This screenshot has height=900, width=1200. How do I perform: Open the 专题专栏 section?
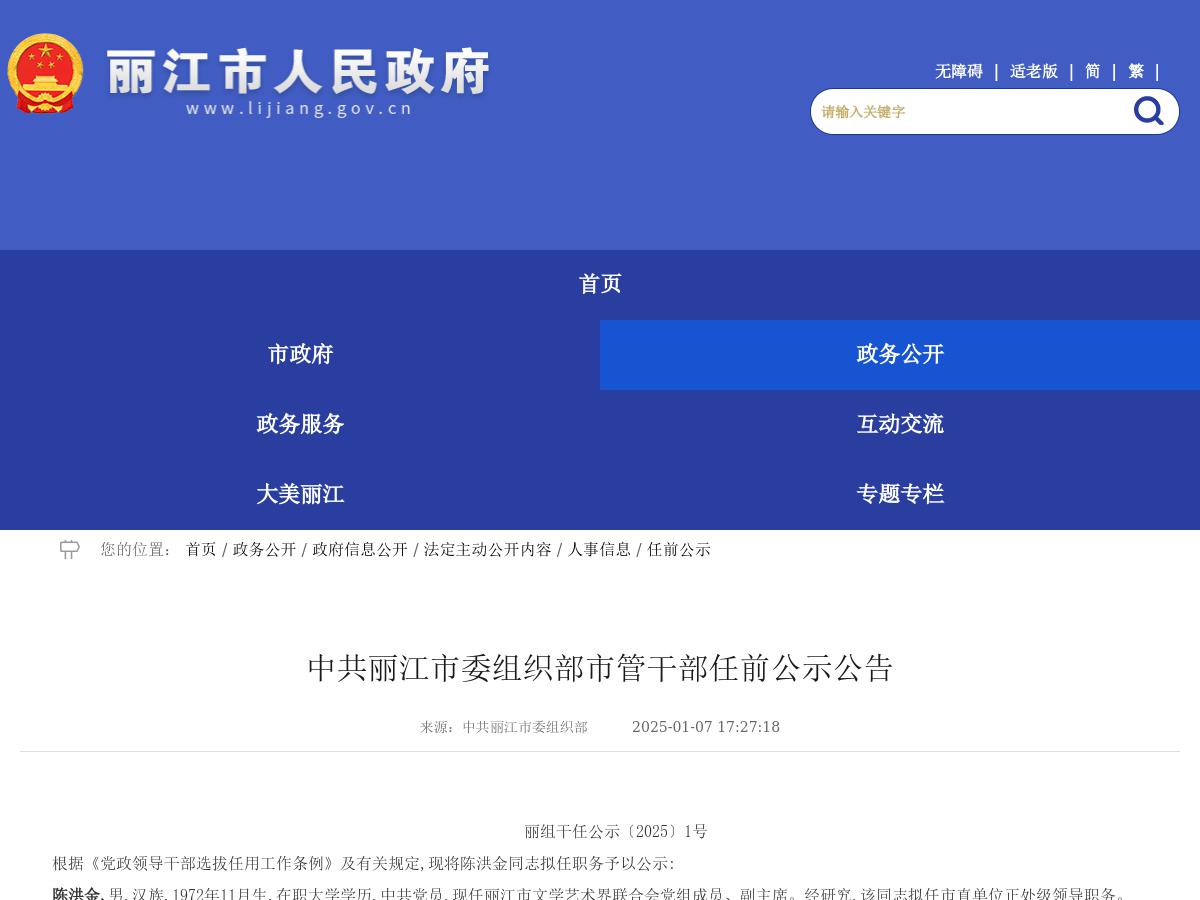click(900, 494)
